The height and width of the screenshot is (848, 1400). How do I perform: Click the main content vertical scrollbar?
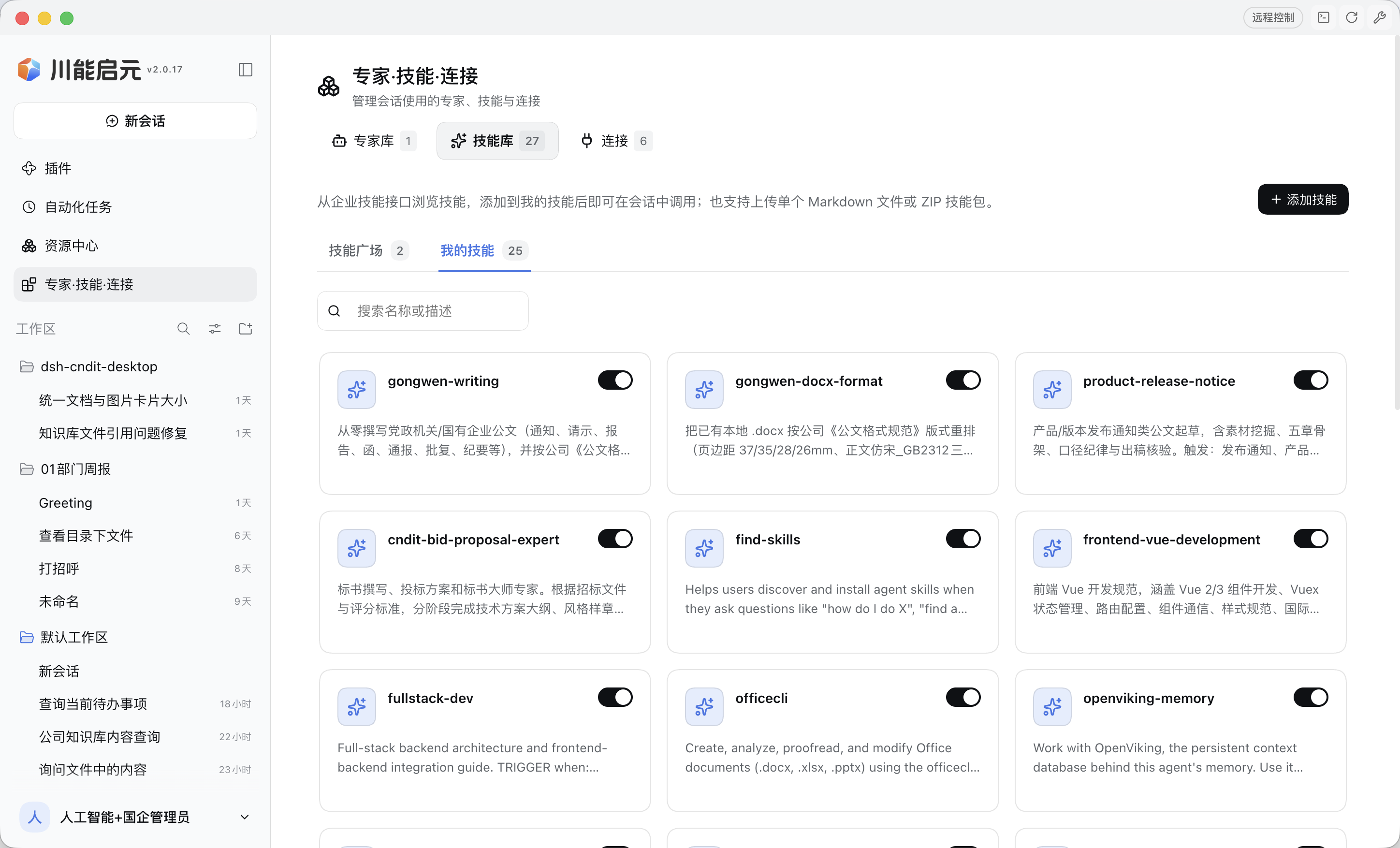tap(1397, 221)
